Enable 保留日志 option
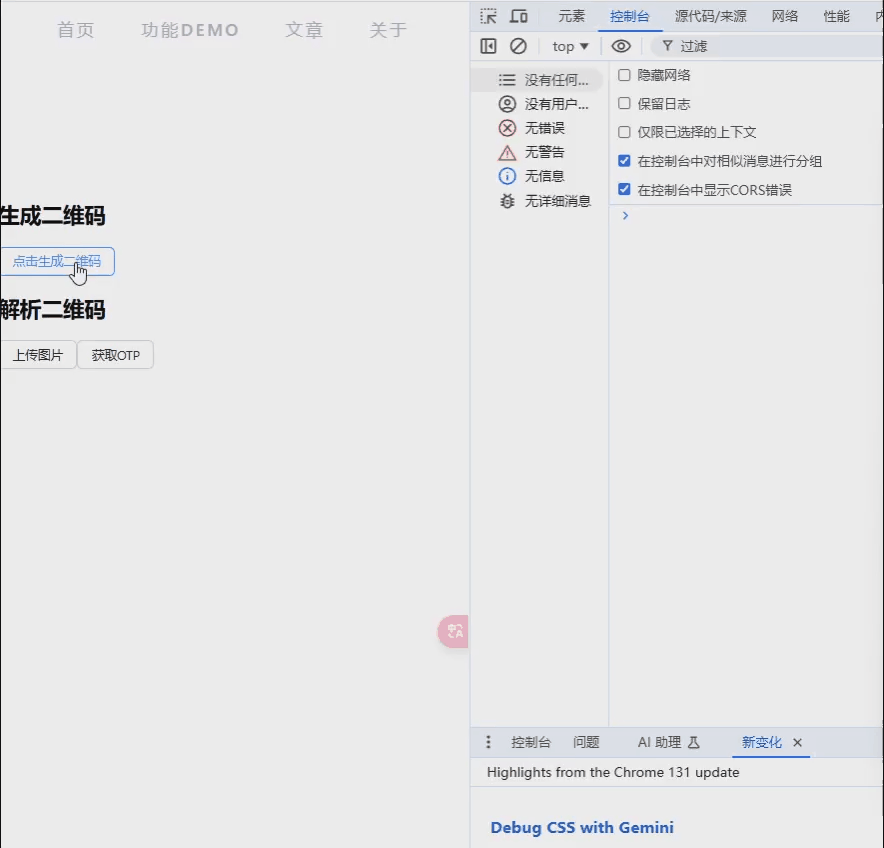Image resolution: width=884 pixels, height=848 pixels. pos(624,103)
